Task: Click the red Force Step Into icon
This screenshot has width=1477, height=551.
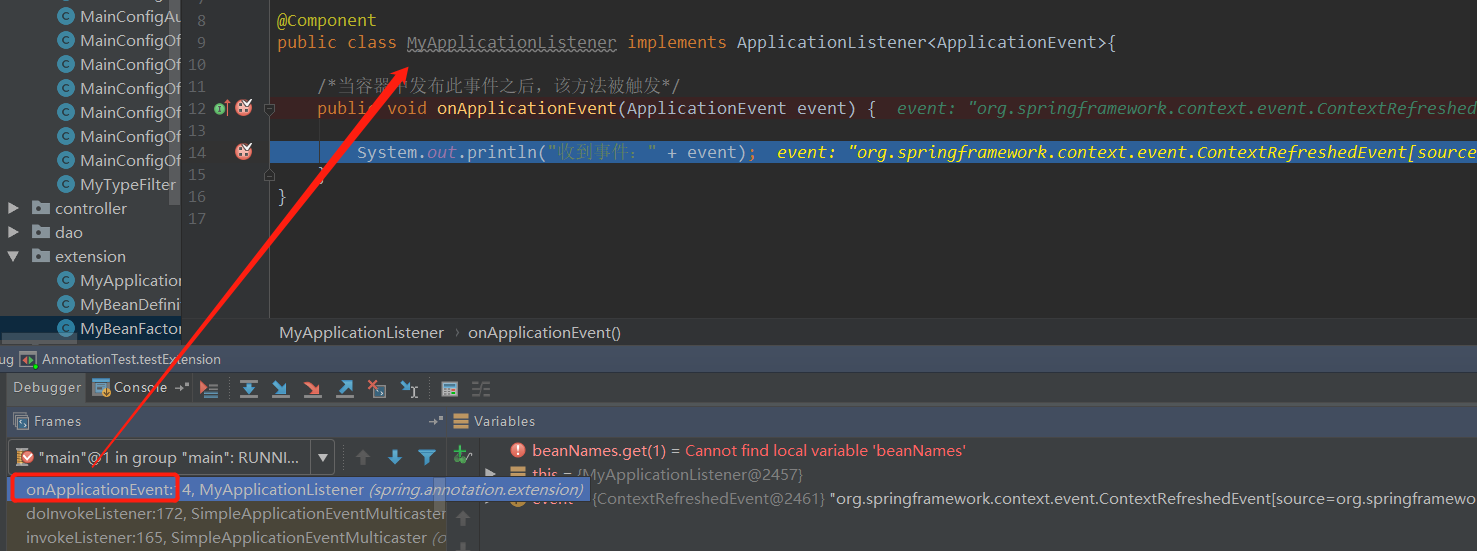Action: (x=313, y=388)
